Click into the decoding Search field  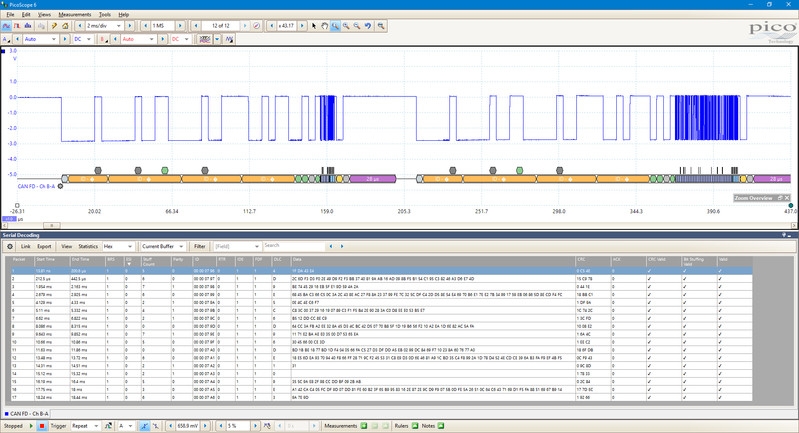[x=294, y=246]
